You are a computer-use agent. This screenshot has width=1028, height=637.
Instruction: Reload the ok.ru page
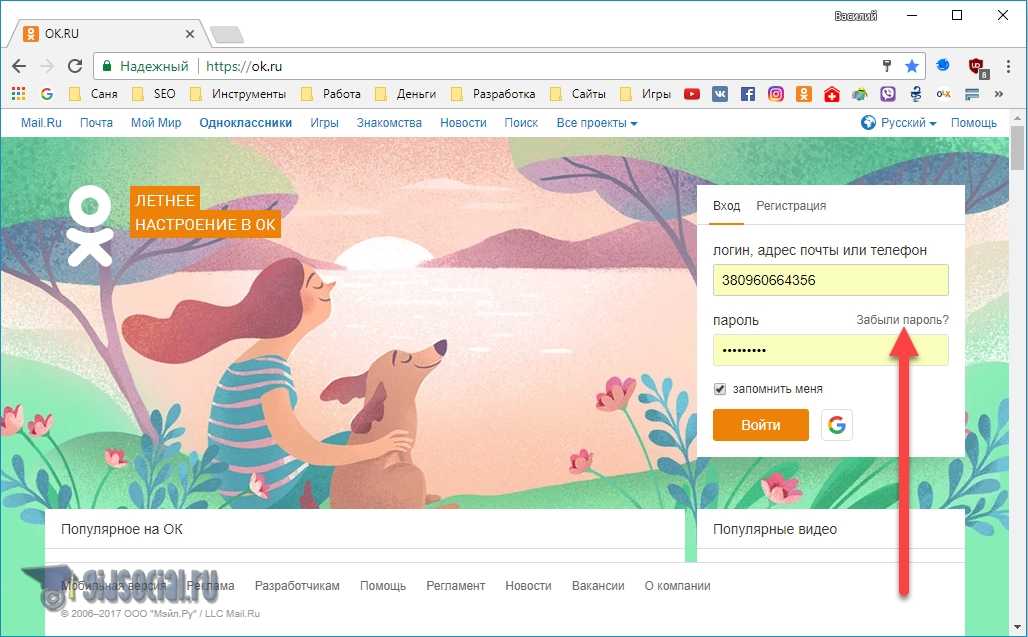tap(75, 66)
